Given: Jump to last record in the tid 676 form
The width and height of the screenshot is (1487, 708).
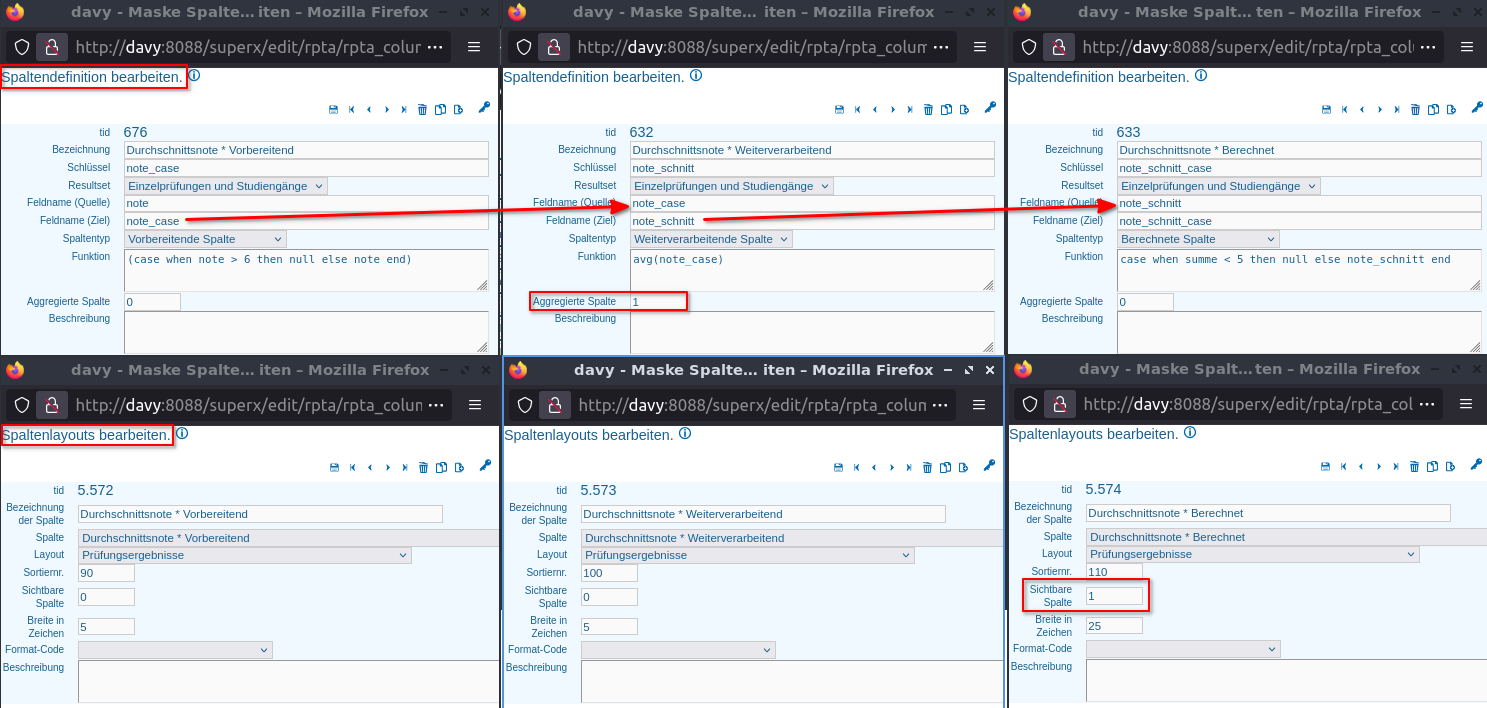Looking at the screenshot, I should pyautogui.click(x=404, y=110).
